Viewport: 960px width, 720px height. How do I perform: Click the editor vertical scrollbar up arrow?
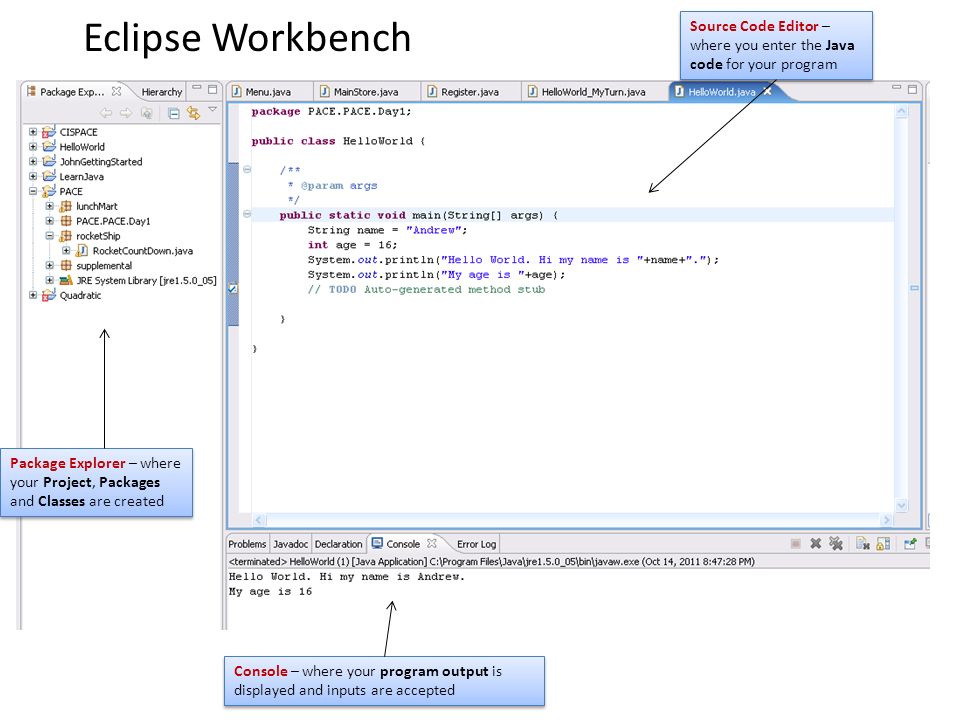pos(901,112)
